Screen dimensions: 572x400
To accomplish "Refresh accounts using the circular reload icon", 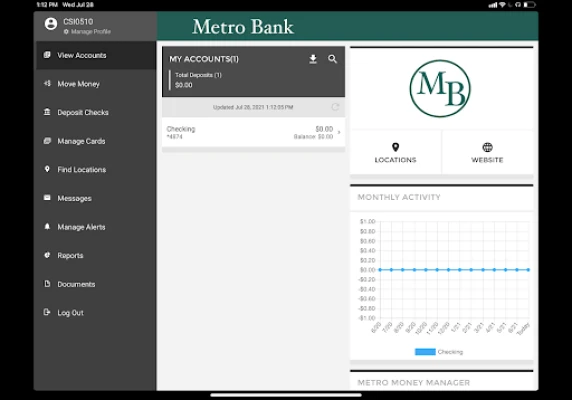I will [x=335, y=107].
